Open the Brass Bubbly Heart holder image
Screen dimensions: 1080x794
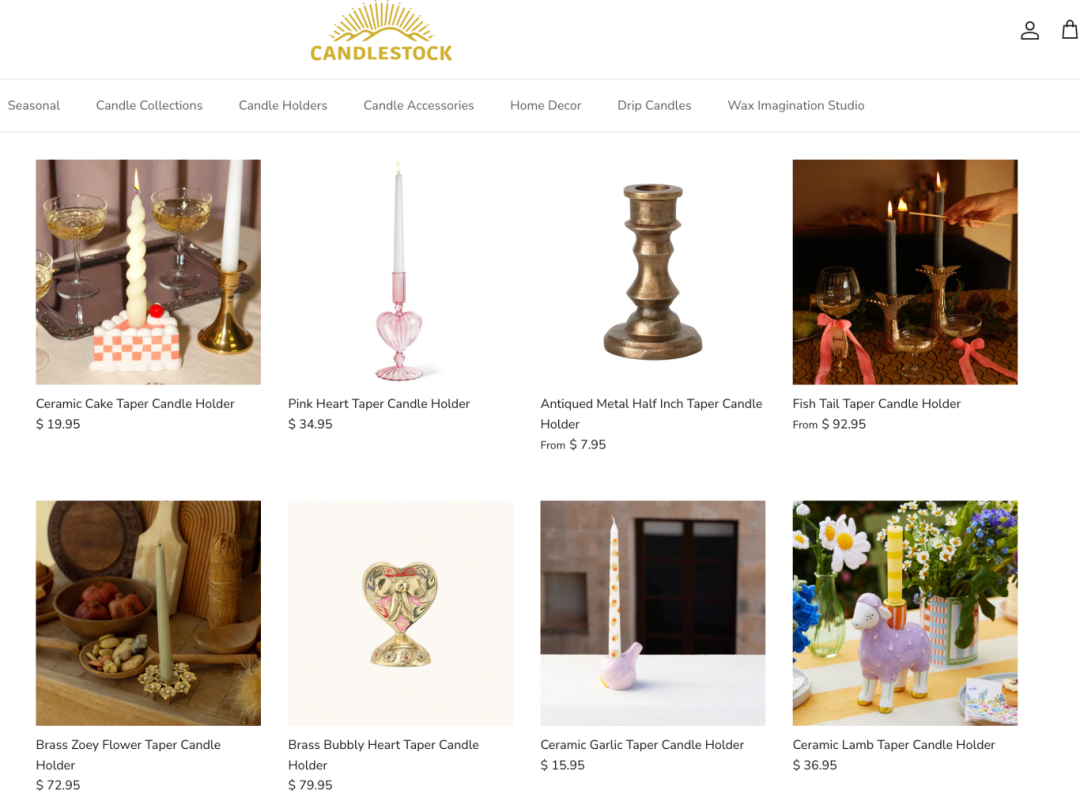400,613
